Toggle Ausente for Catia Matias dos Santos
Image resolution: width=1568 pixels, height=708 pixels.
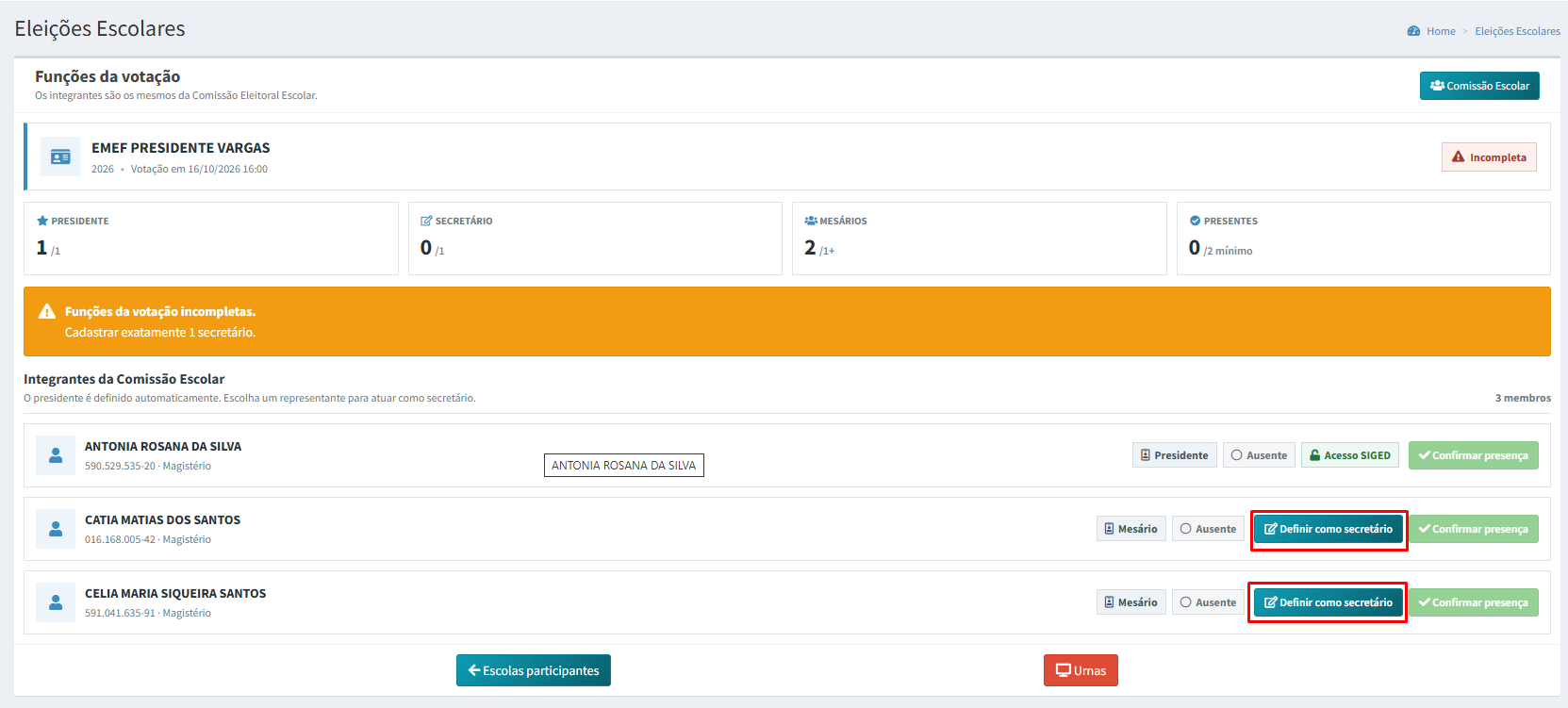coord(1208,529)
